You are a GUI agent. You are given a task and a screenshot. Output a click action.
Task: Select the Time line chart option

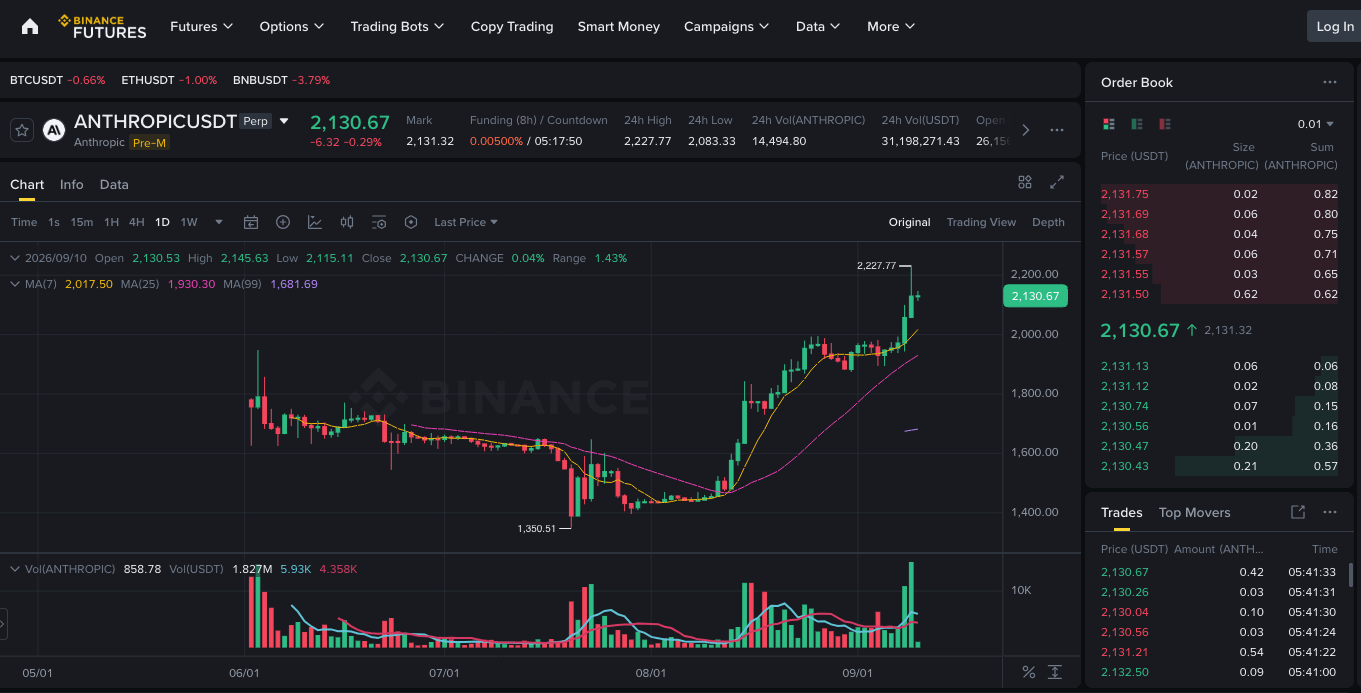pyautogui.click(x=24, y=222)
